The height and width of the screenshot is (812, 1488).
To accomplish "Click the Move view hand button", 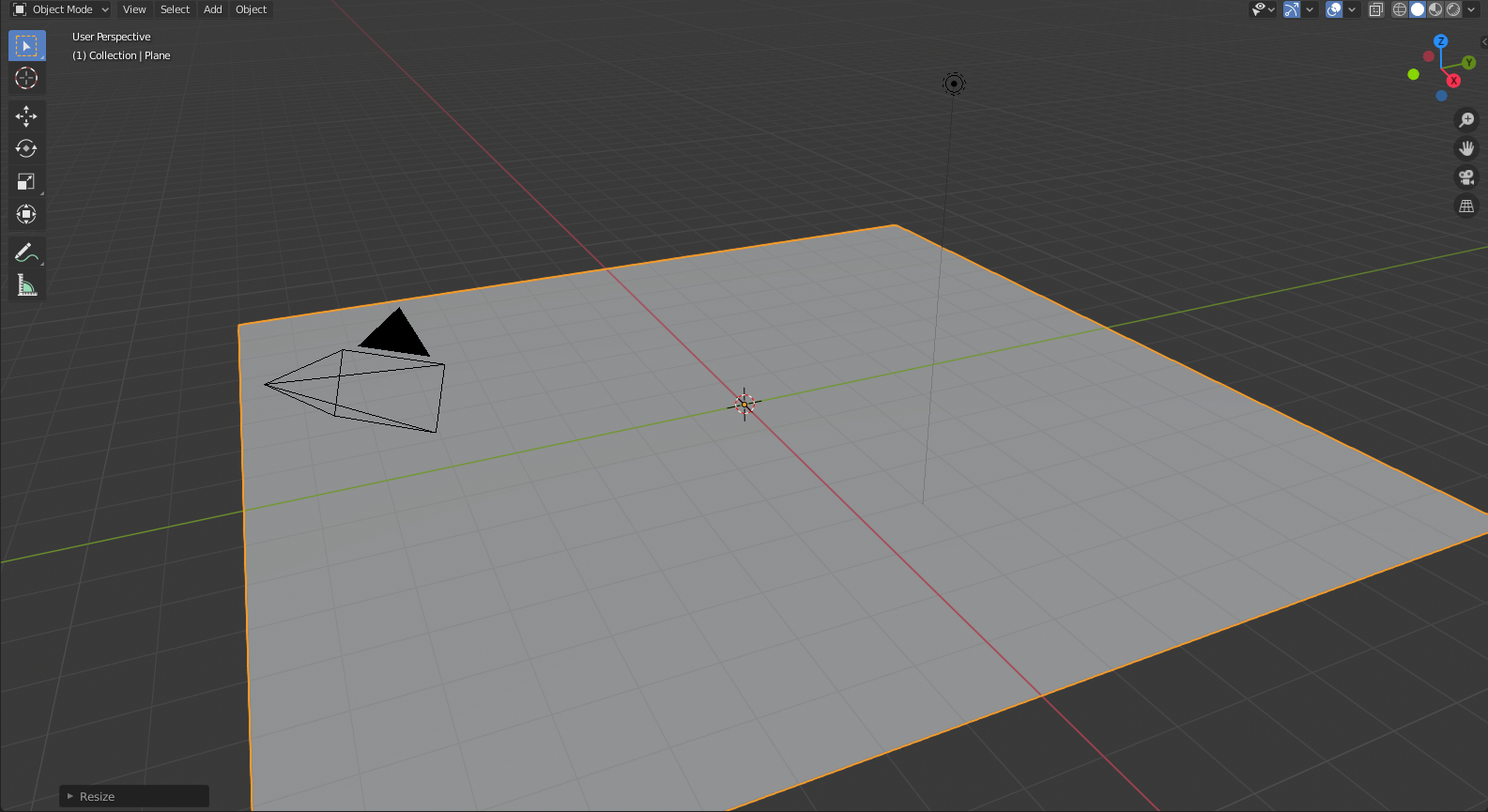I will pos(1466,148).
